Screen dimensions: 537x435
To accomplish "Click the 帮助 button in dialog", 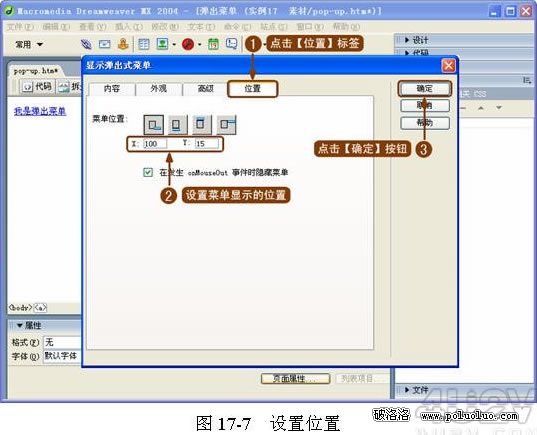I will (425, 123).
